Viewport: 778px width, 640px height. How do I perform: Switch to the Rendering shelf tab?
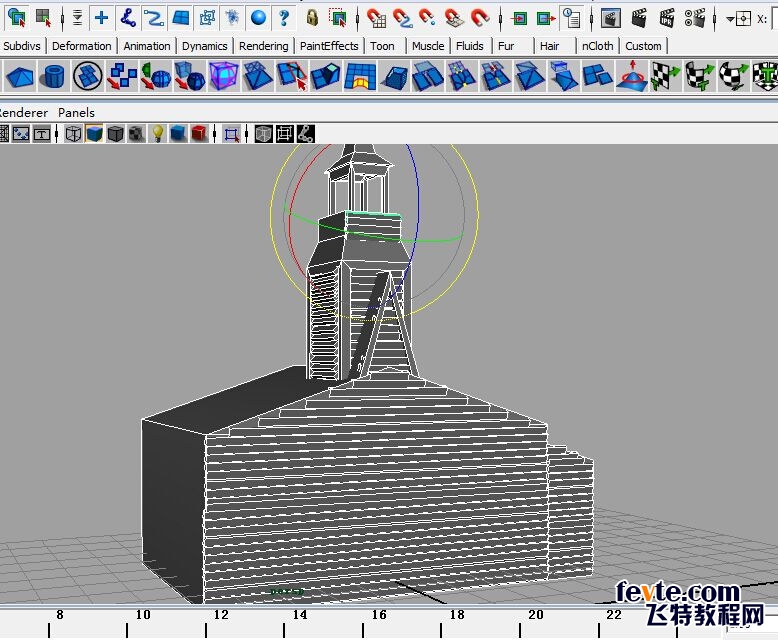coord(263,46)
